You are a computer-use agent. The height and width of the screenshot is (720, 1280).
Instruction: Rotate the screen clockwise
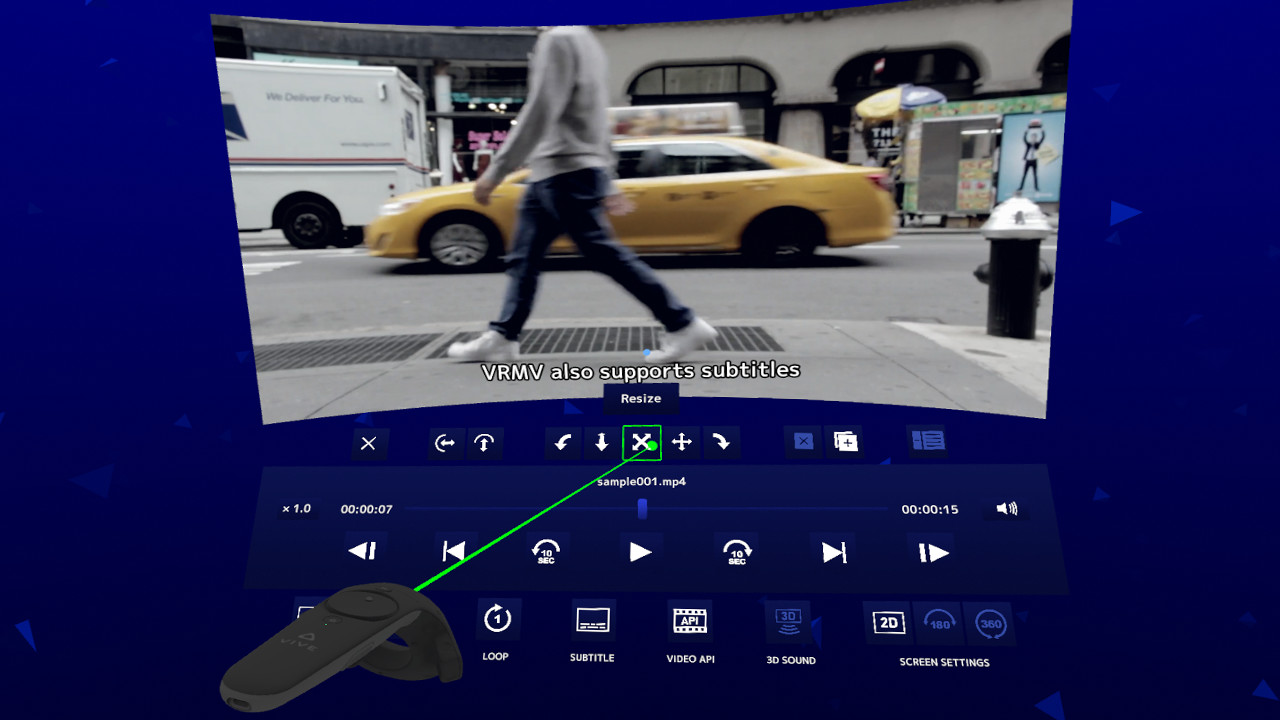[x=721, y=443]
